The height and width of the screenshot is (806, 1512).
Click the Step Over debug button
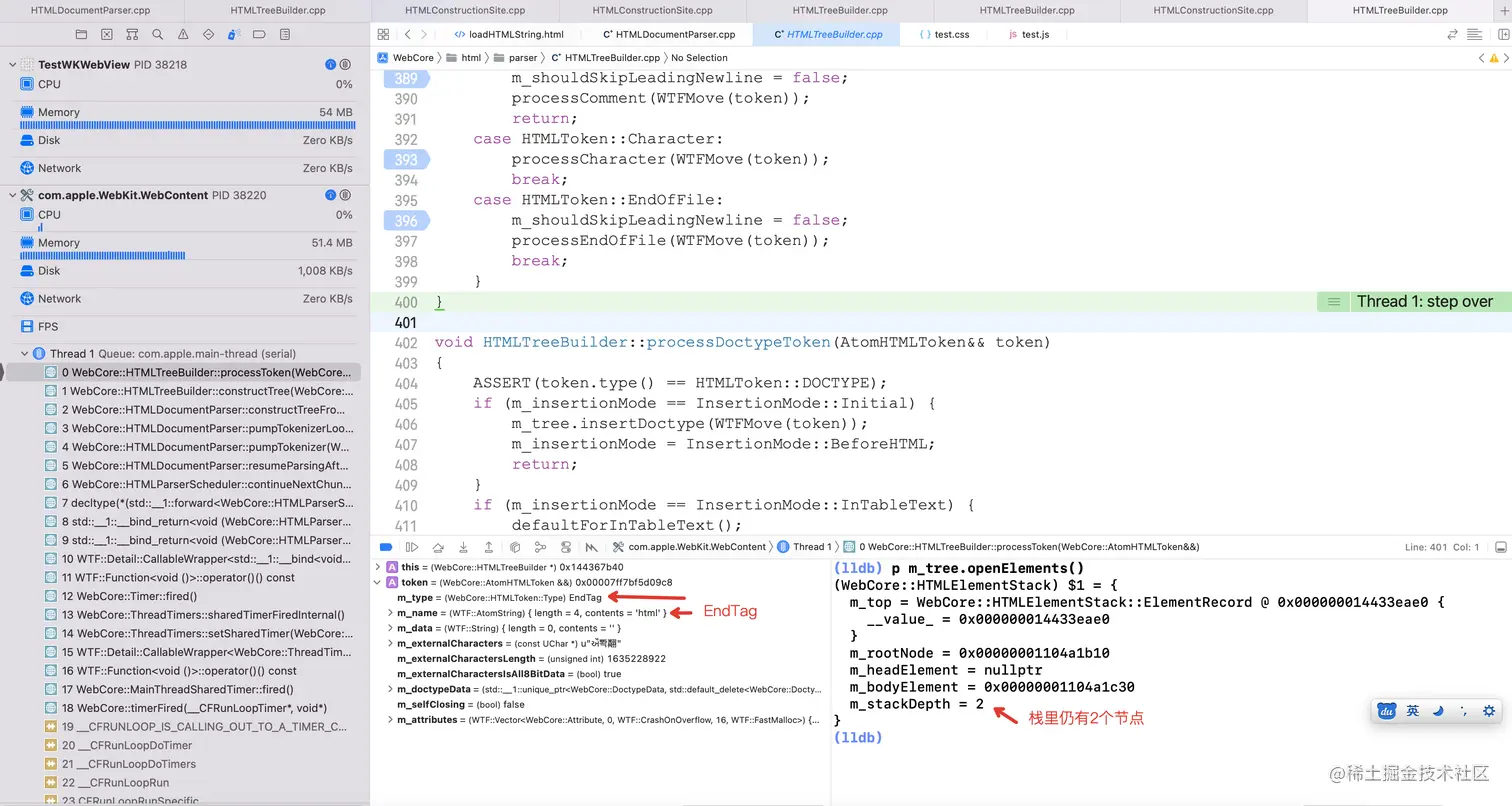[x=438, y=547]
